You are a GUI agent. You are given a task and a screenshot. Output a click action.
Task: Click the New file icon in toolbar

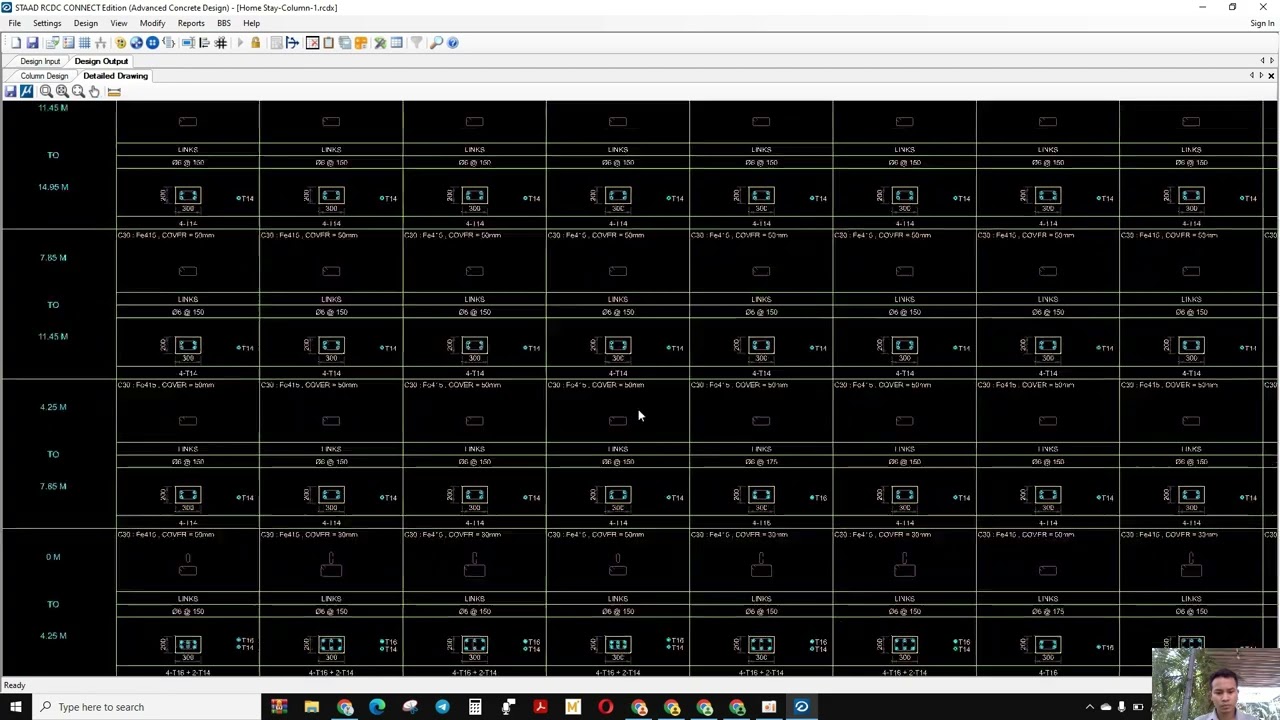click(x=16, y=43)
